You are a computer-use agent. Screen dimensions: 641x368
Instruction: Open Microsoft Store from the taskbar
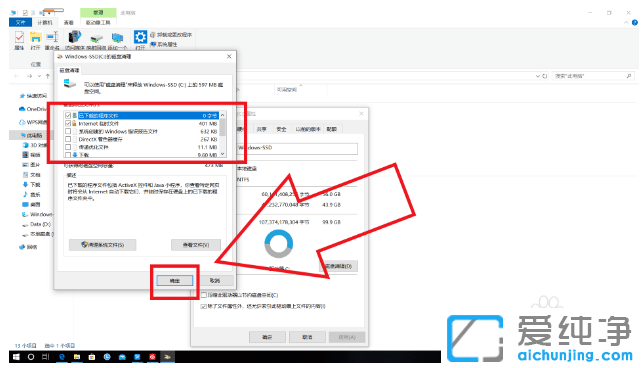point(92,357)
